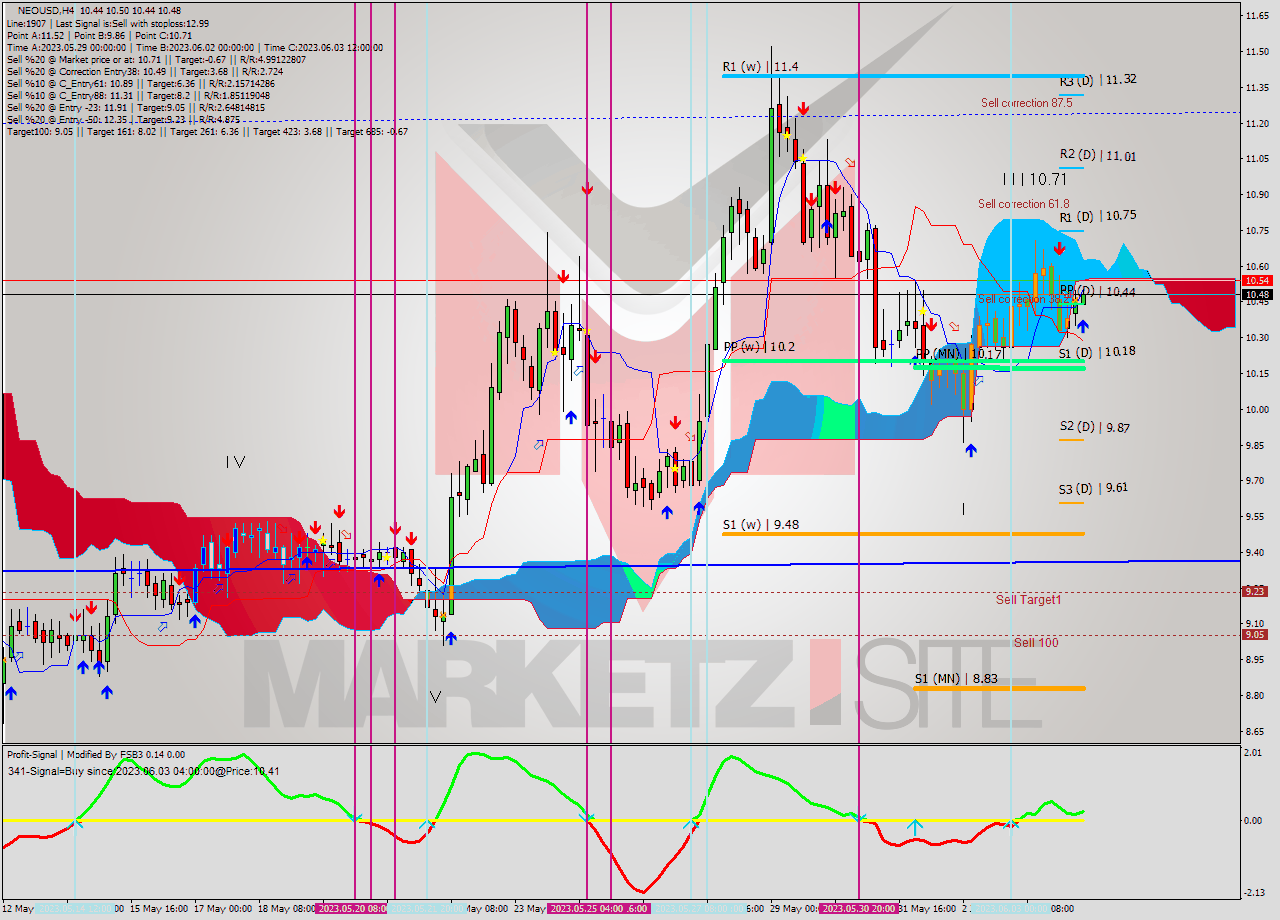Image resolution: width=1280 pixels, height=920 pixels.
Task: Click the red 9.23 price tag
Action: pyautogui.click(x=1254, y=592)
